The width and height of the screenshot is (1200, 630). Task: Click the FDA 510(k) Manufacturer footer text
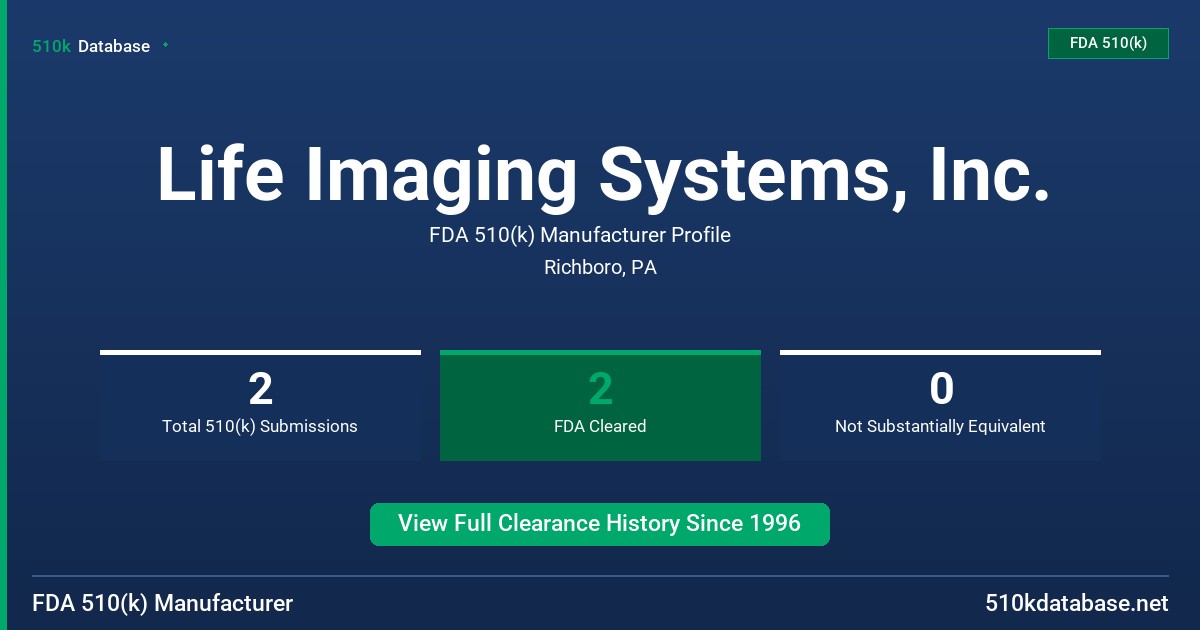pos(163,603)
